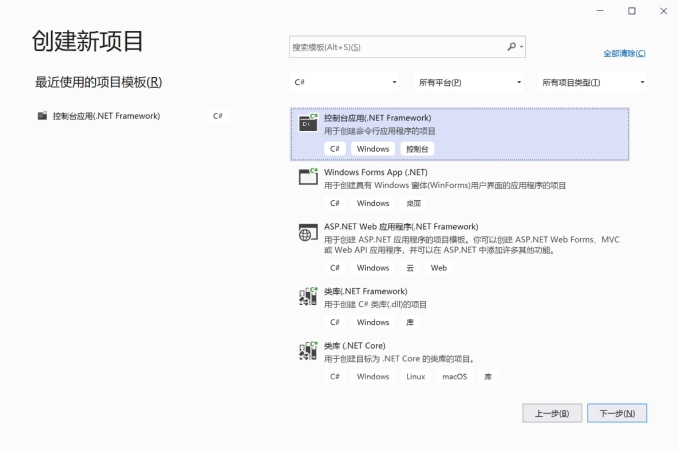
Task: Minimize the dialog window
Action: (x=600, y=11)
